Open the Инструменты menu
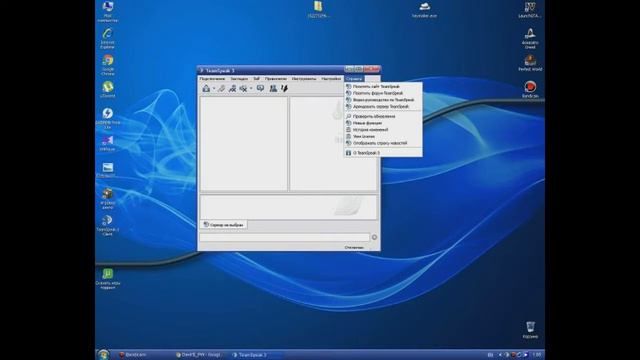Screen dimensions: 640x360 click(304, 78)
